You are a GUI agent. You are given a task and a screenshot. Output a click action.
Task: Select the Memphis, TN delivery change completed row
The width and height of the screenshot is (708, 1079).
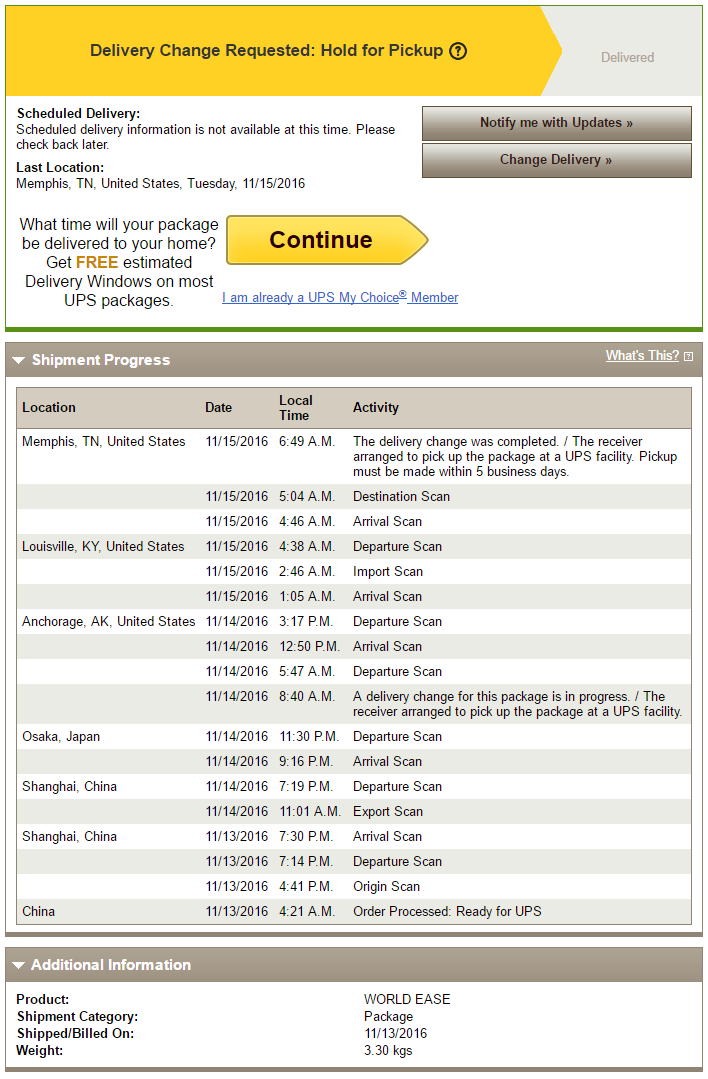(x=354, y=456)
